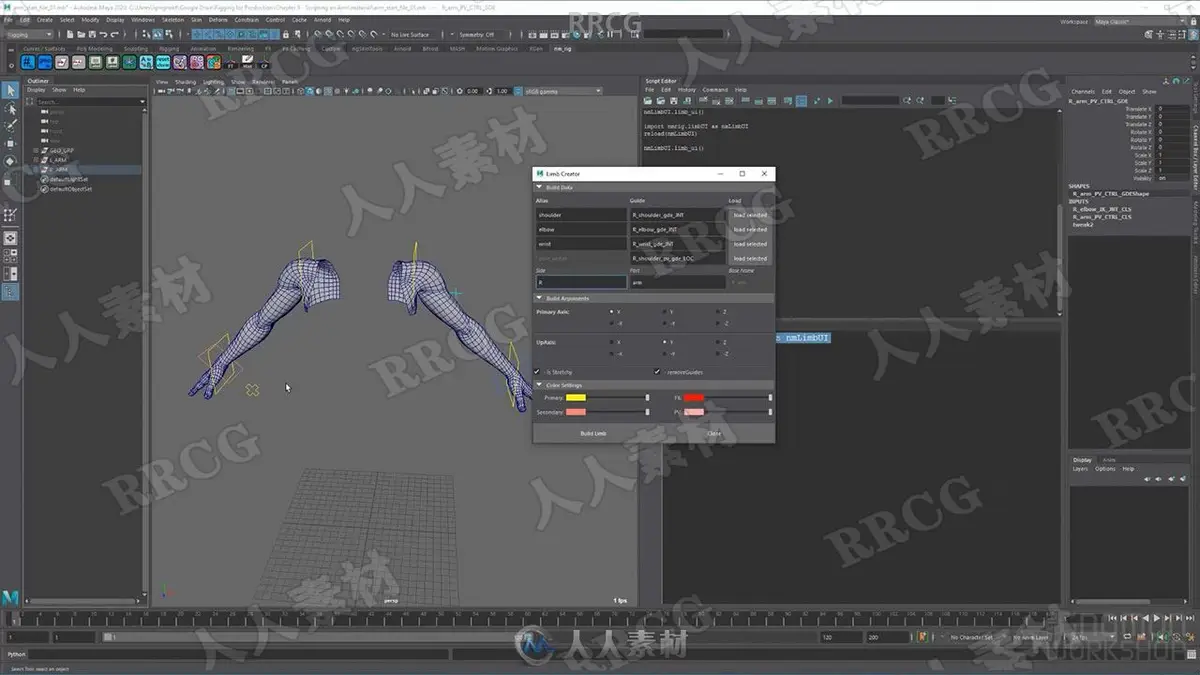Click the Undo arrow icon
Viewport: 1200px width, 675px height.
pos(104,34)
